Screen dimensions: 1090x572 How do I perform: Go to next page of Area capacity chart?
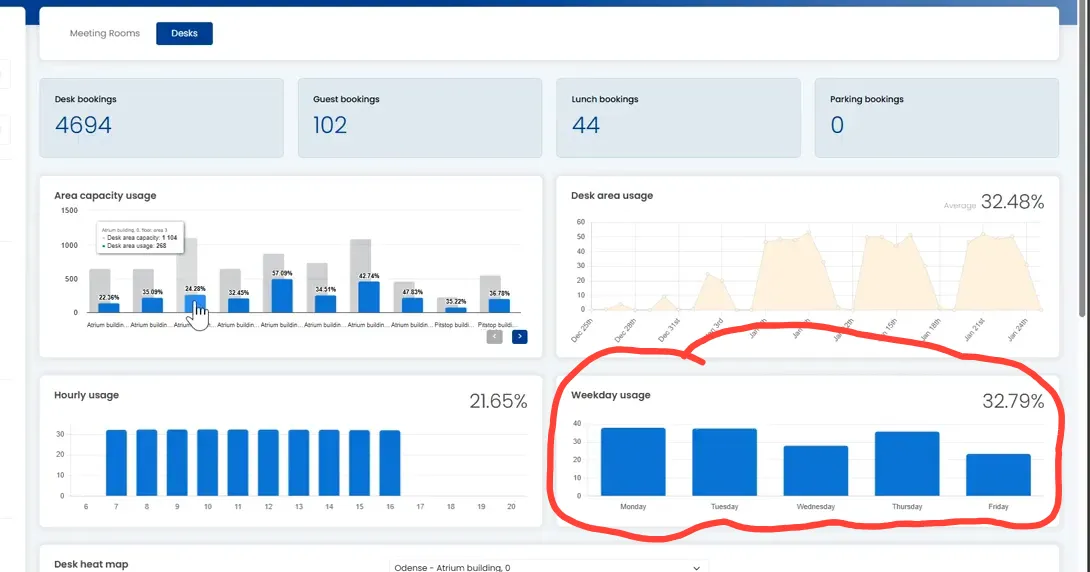(x=519, y=336)
